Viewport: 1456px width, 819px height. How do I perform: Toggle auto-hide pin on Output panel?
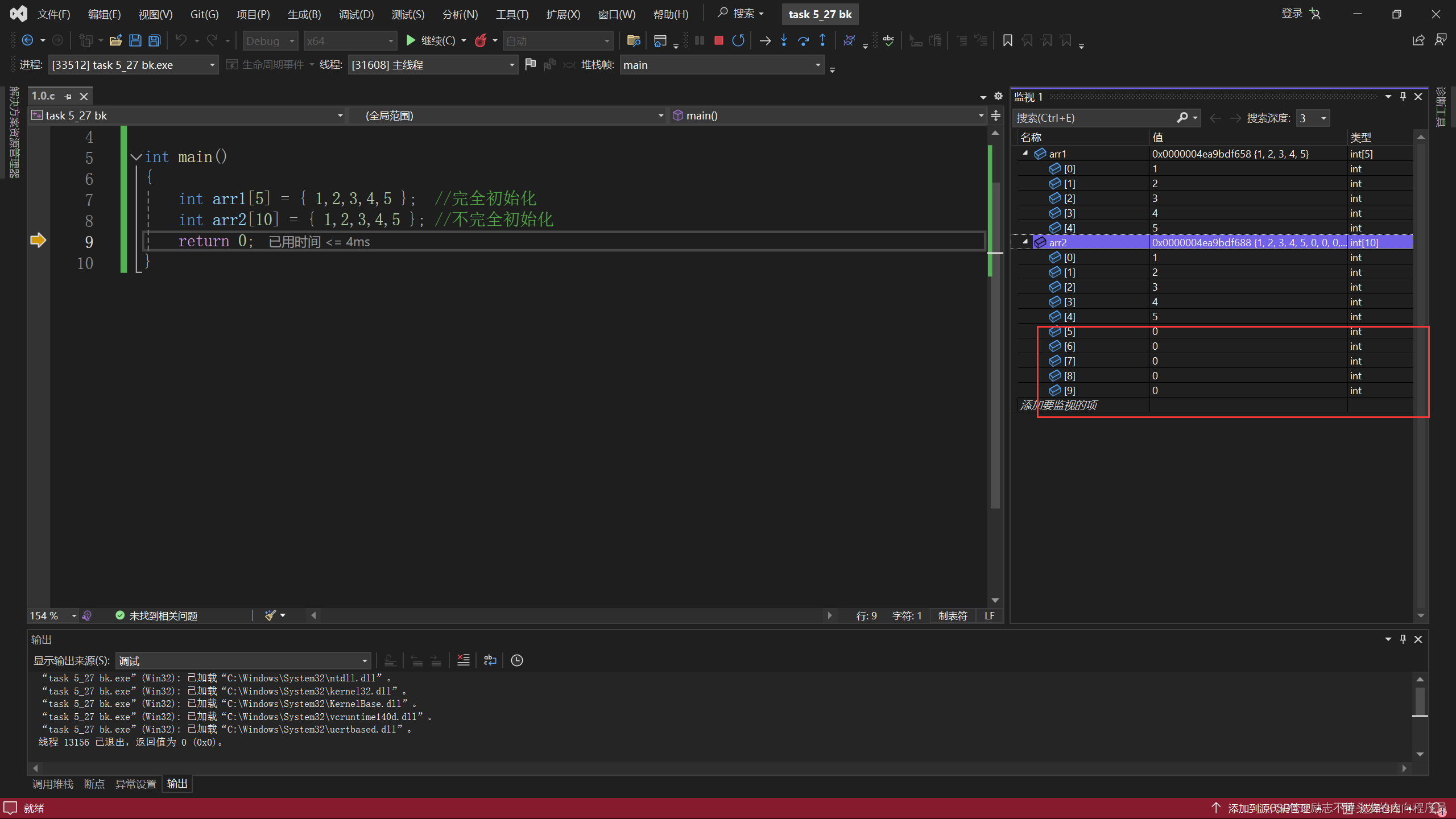click(x=1403, y=639)
